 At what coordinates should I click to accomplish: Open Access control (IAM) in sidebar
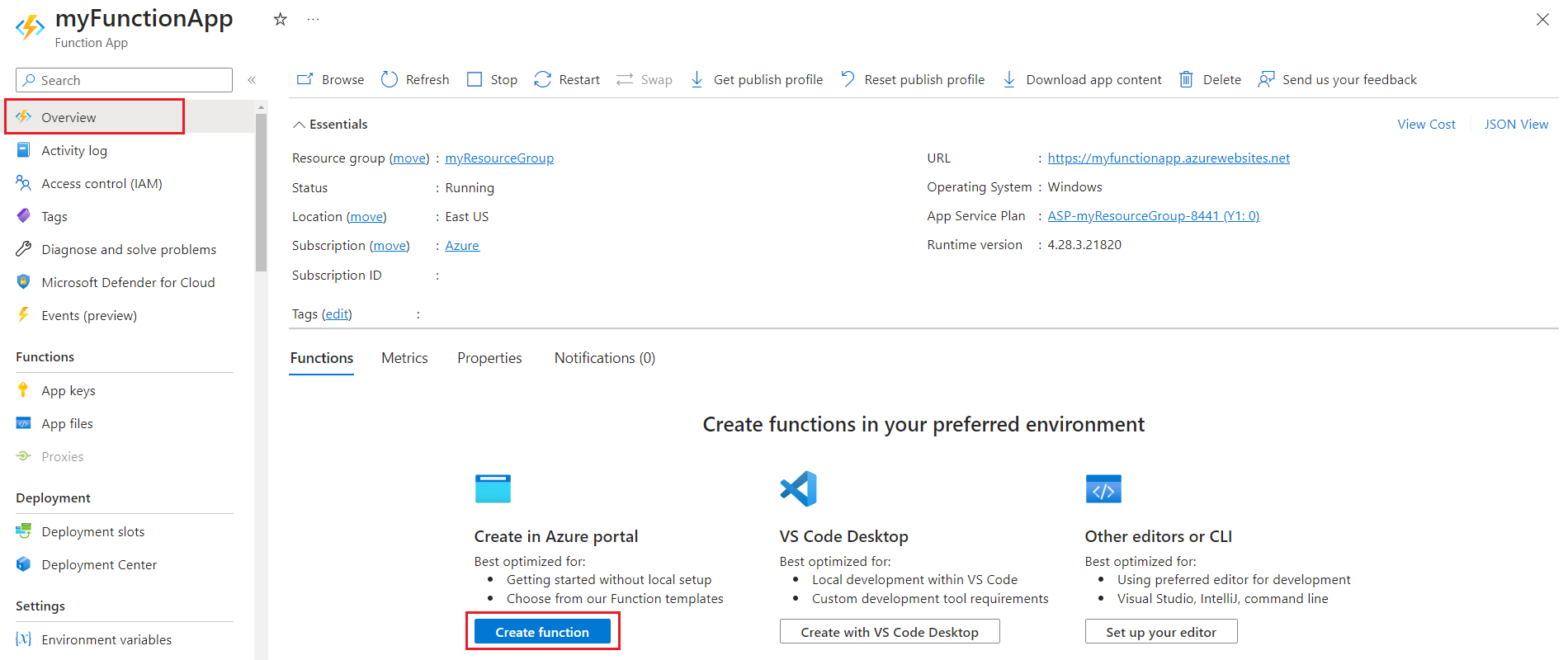[x=102, y=183]
